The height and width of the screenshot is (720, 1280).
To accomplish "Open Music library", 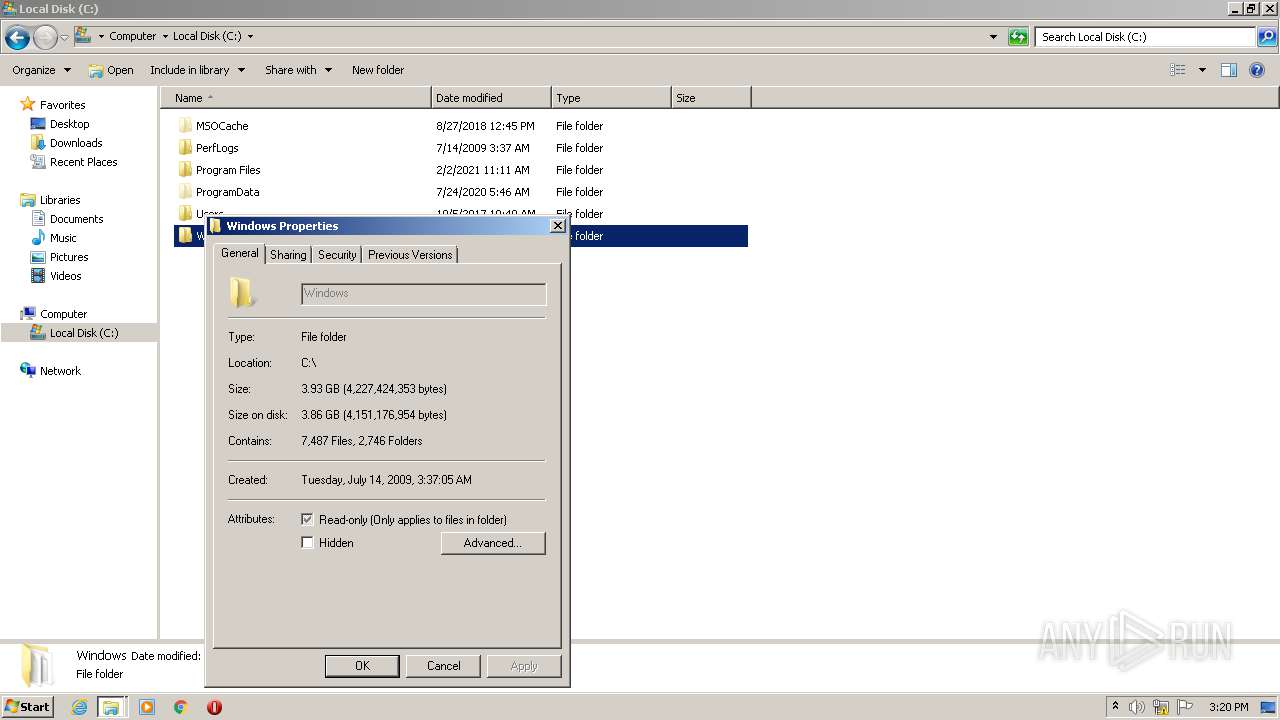I will coord(63,238).
